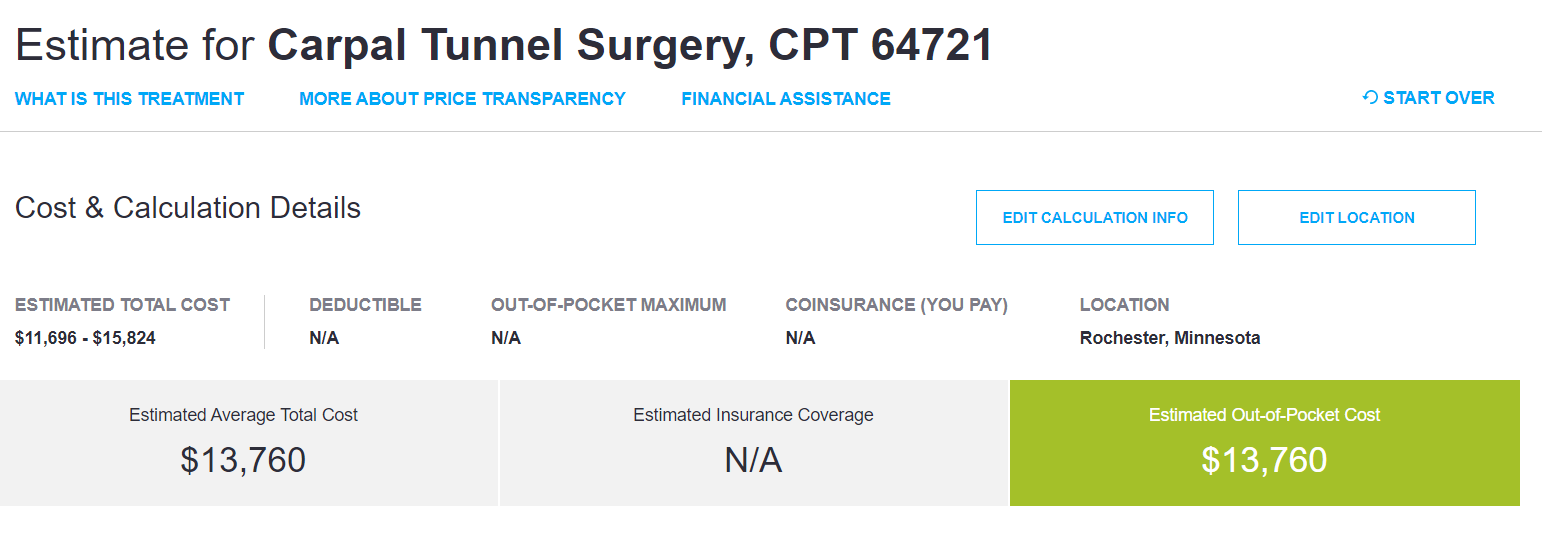Click the START OVER link text
Image resolution: width=1542 pixels, height=534 pixels.
tap(1438, 98)
